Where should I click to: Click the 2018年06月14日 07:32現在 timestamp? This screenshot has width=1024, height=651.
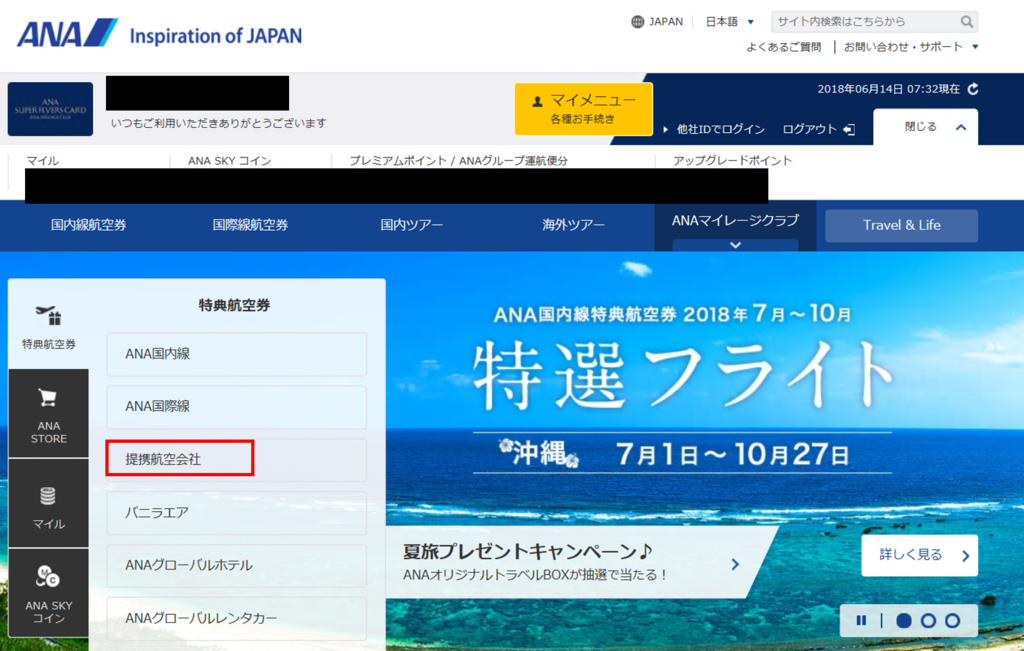tap(888, 89)
